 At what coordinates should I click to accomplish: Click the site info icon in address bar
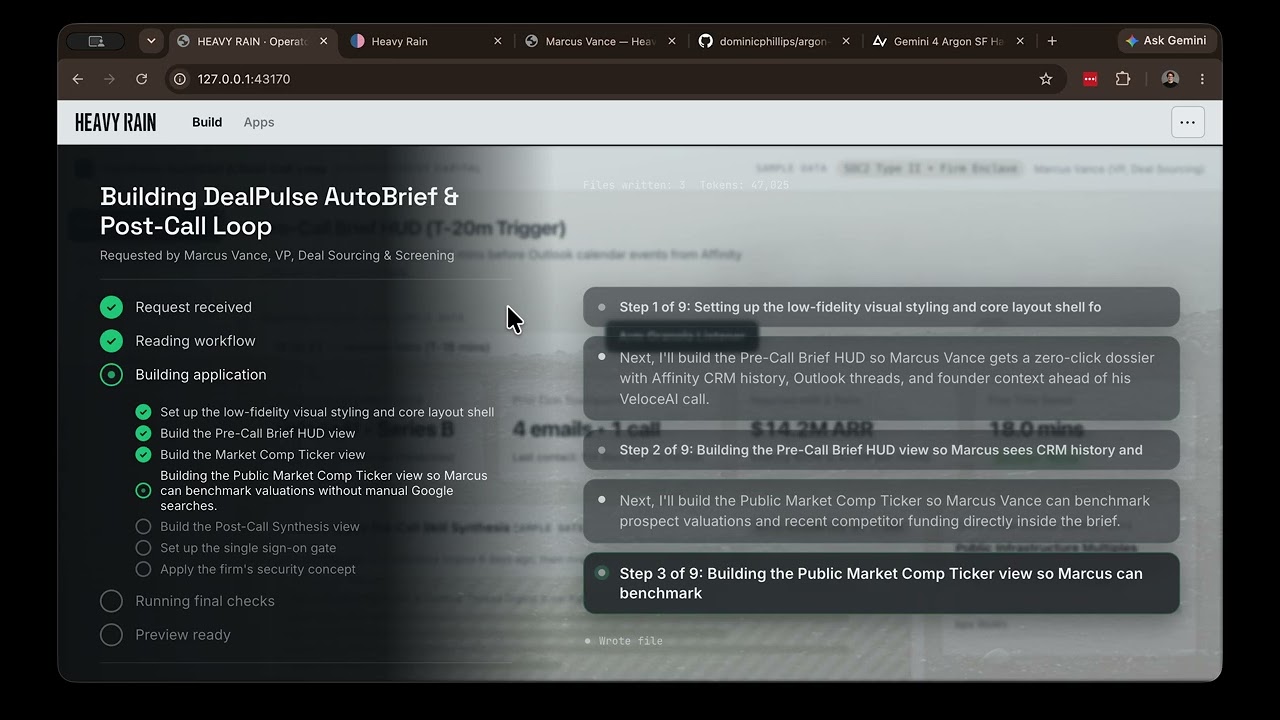179,79
